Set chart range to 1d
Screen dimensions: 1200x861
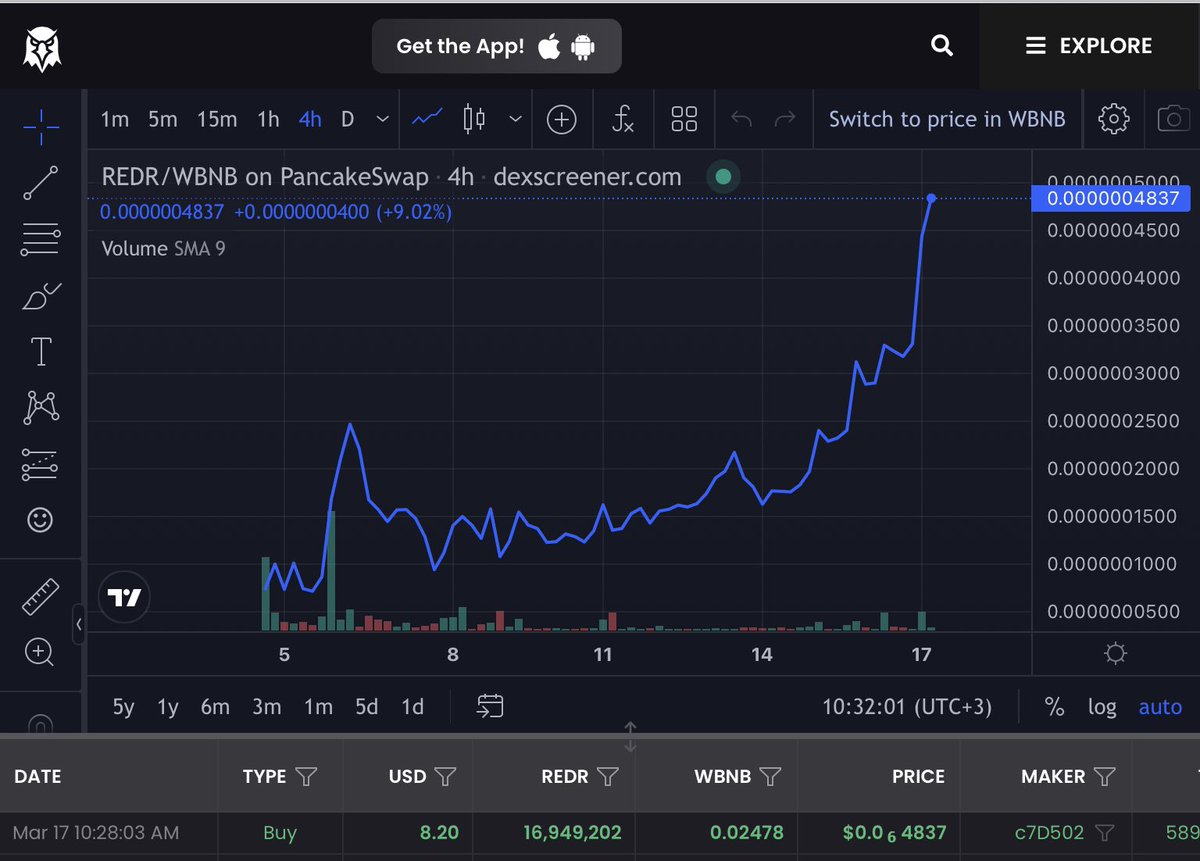[x=412, y=707]
